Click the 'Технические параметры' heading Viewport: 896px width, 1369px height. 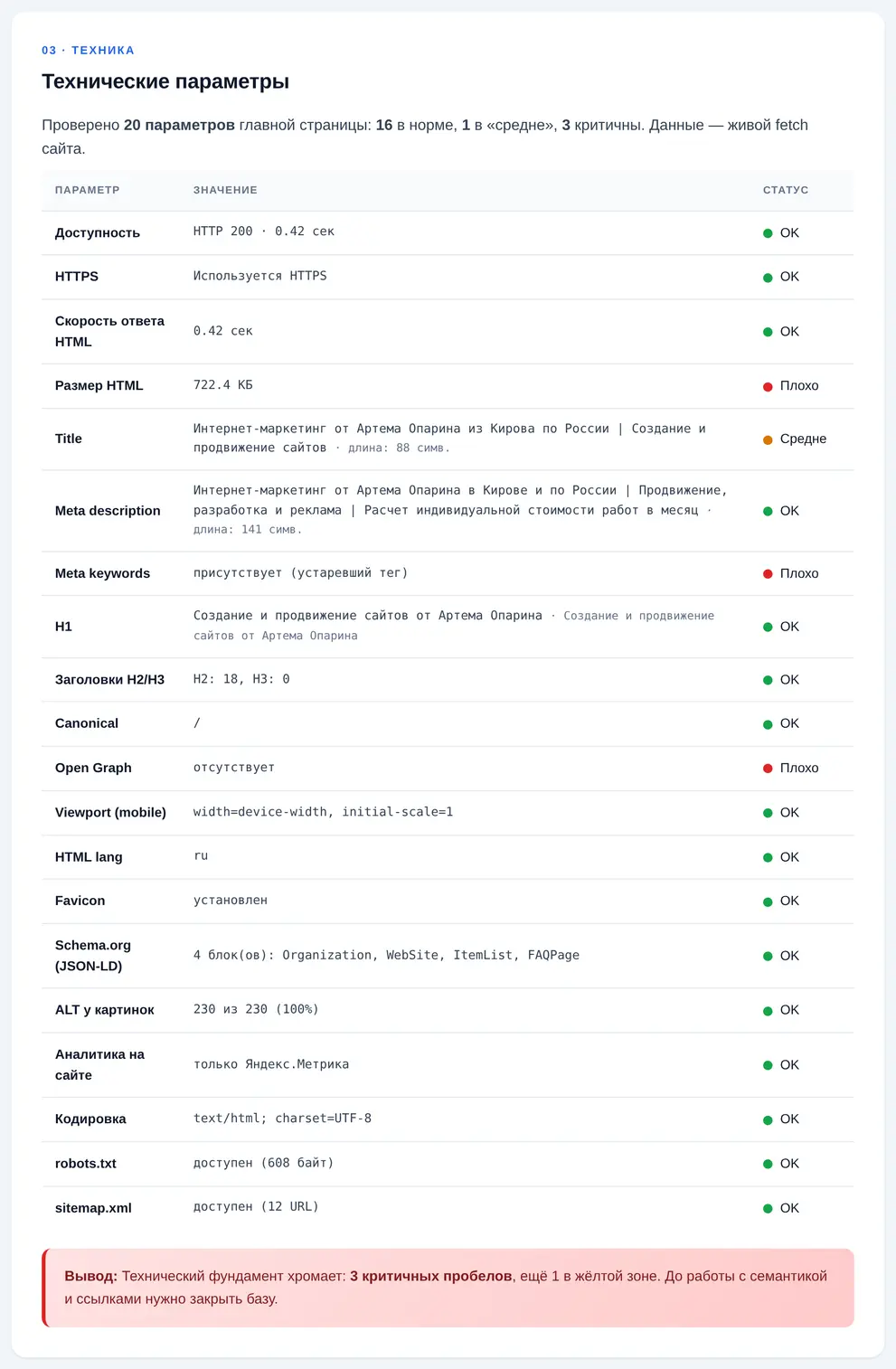165,81
